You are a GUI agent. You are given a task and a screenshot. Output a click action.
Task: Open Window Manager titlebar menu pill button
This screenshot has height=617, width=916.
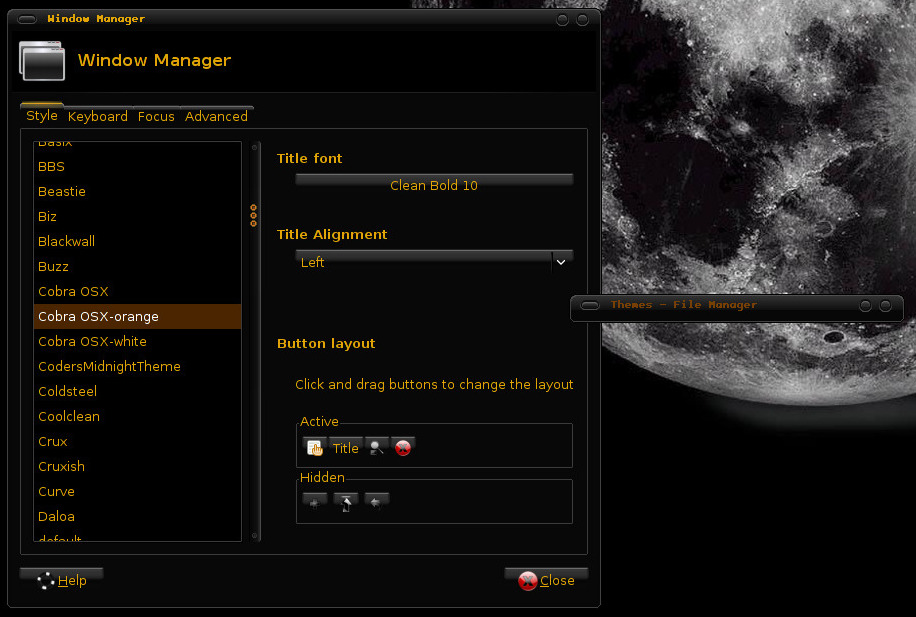27,19
